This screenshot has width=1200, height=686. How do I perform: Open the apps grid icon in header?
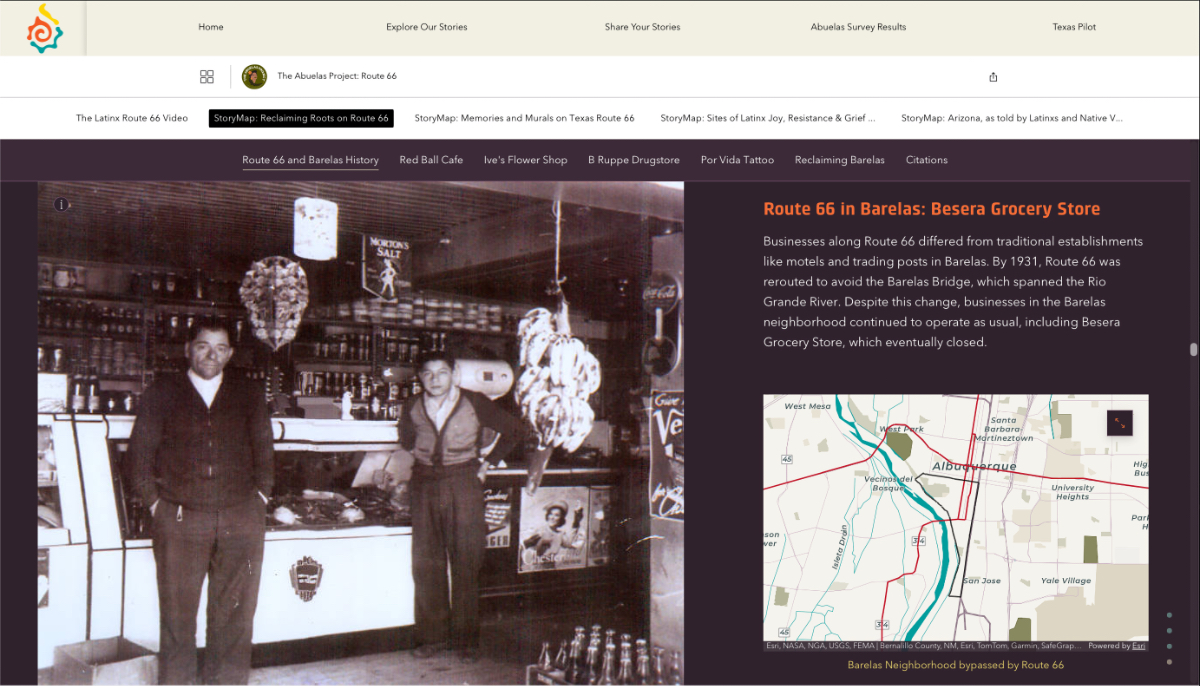tap(207, 76)
